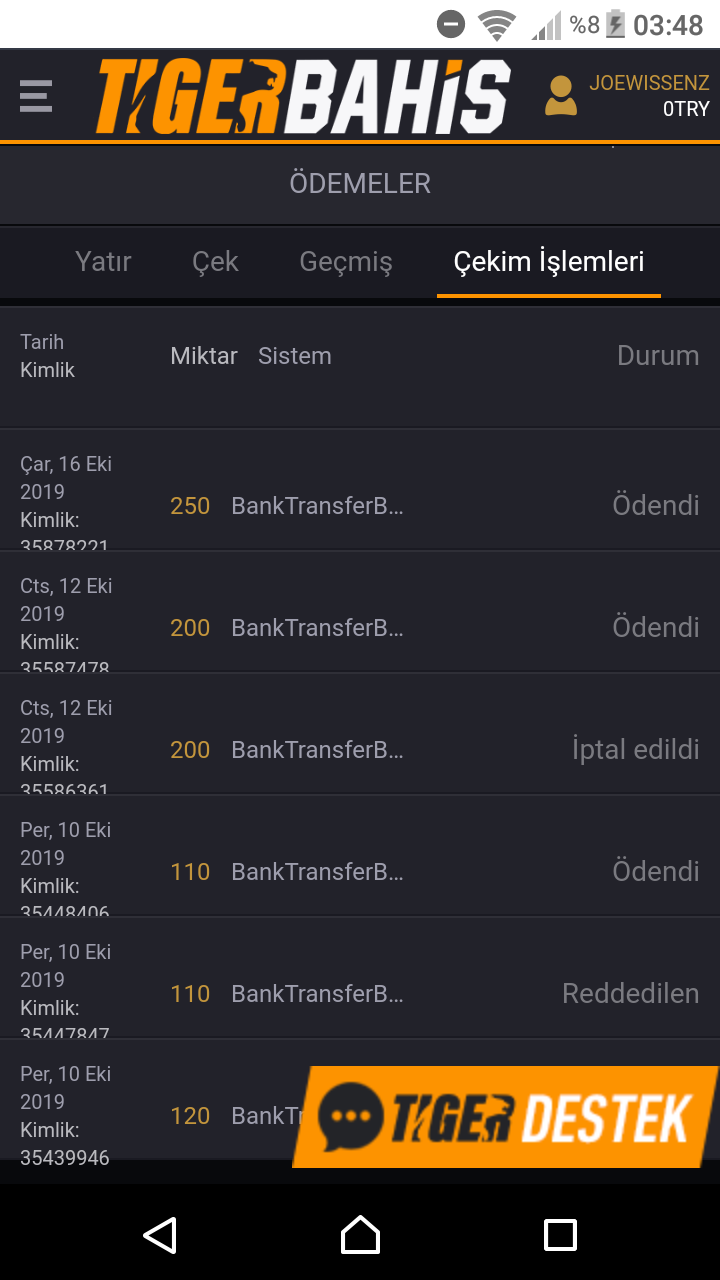This screenshot has width=720, height=1280.
Task: Open Android recent apps button
Action: coord(560,1235)
